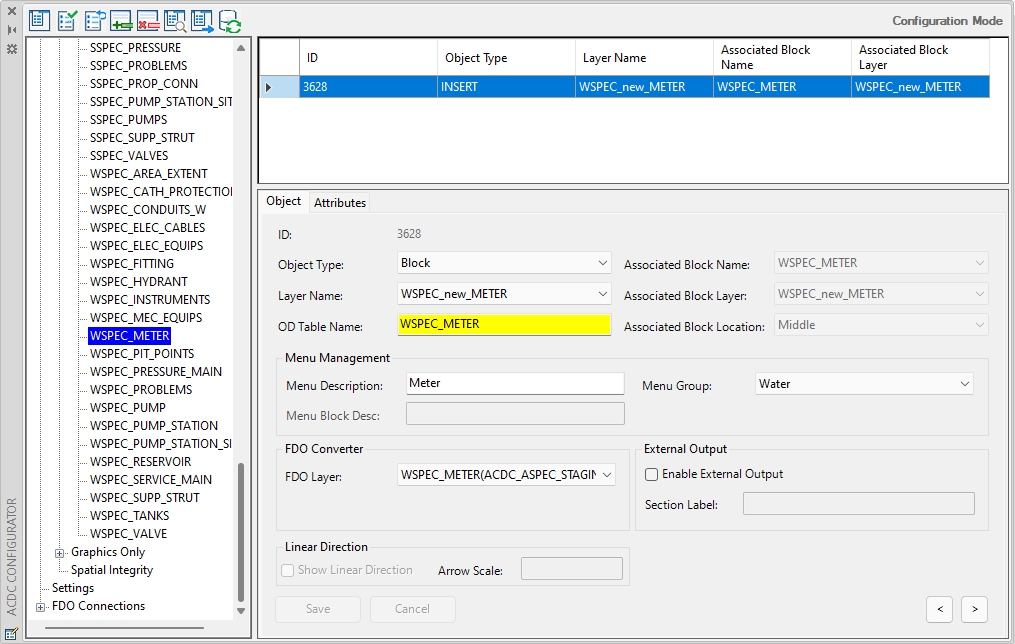
Task: Expand the Graphics Only tree node
Action: coord(60,553)
